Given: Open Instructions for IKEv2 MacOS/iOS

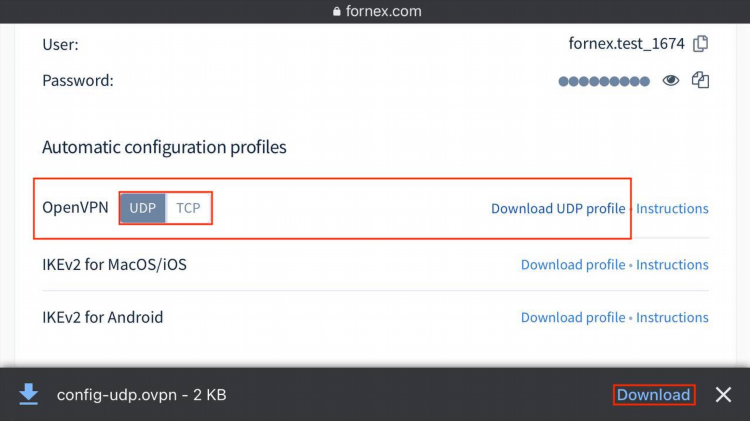Looking at the screenshot, I should coord(672,265).
